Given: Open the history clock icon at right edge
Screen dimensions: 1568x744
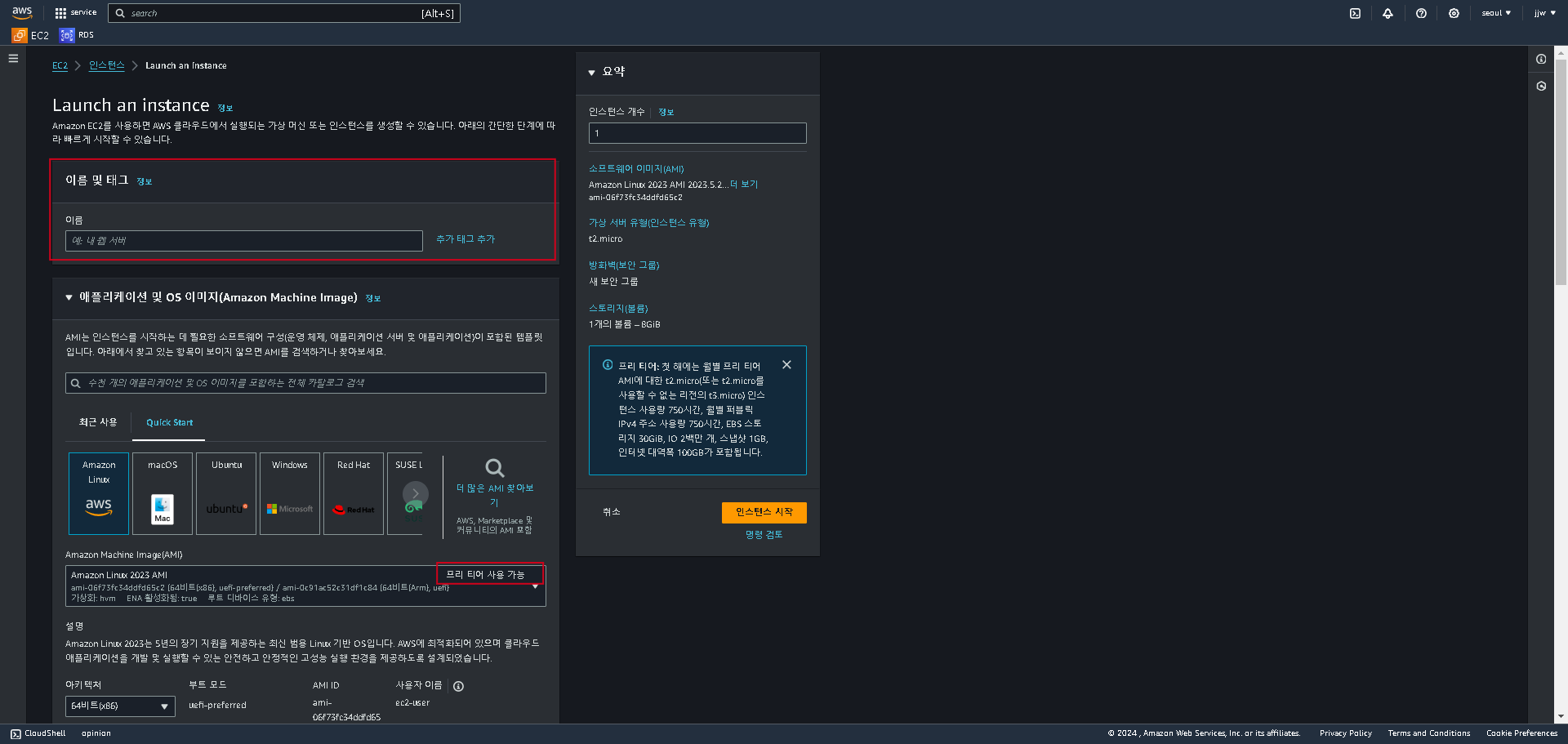Looking at the screenshot, I should pos(1541,86).
